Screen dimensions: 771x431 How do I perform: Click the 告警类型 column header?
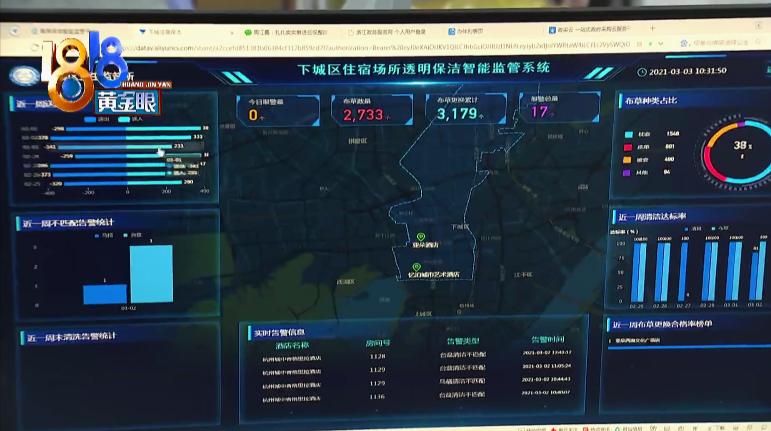coord(462,341)
